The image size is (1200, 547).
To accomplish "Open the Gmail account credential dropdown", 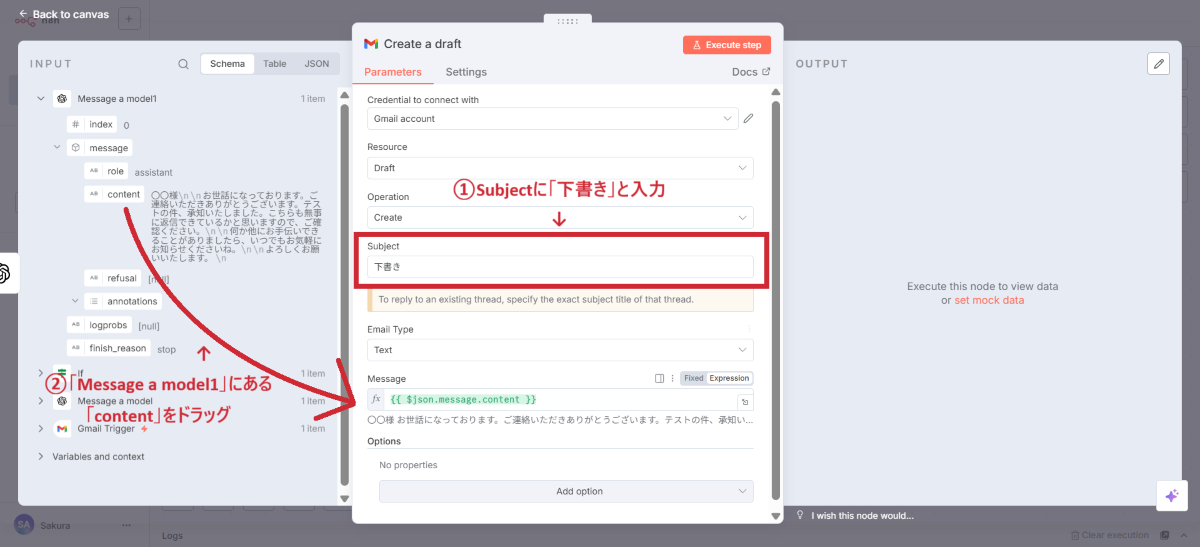I will click(553, 118).
